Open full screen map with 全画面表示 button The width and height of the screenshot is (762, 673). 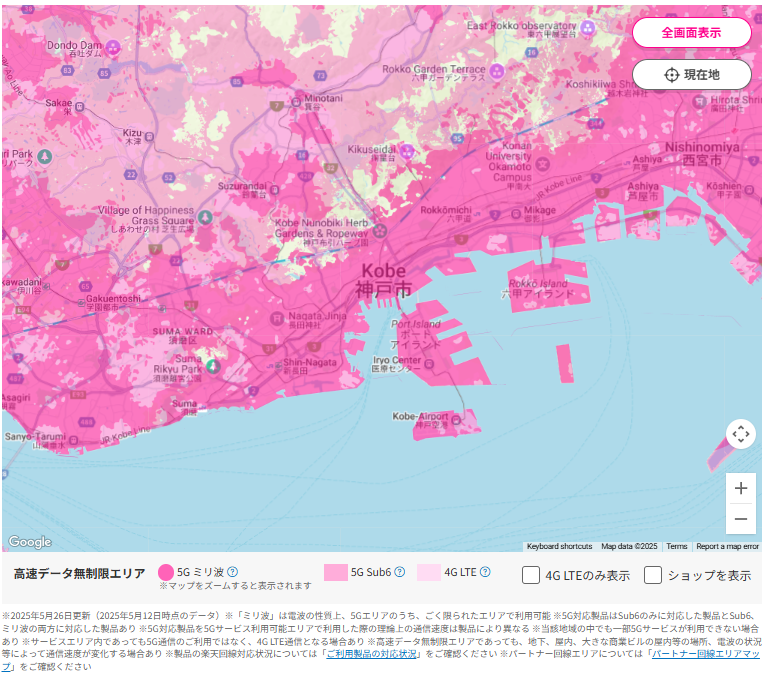click(x=692, y=33)
